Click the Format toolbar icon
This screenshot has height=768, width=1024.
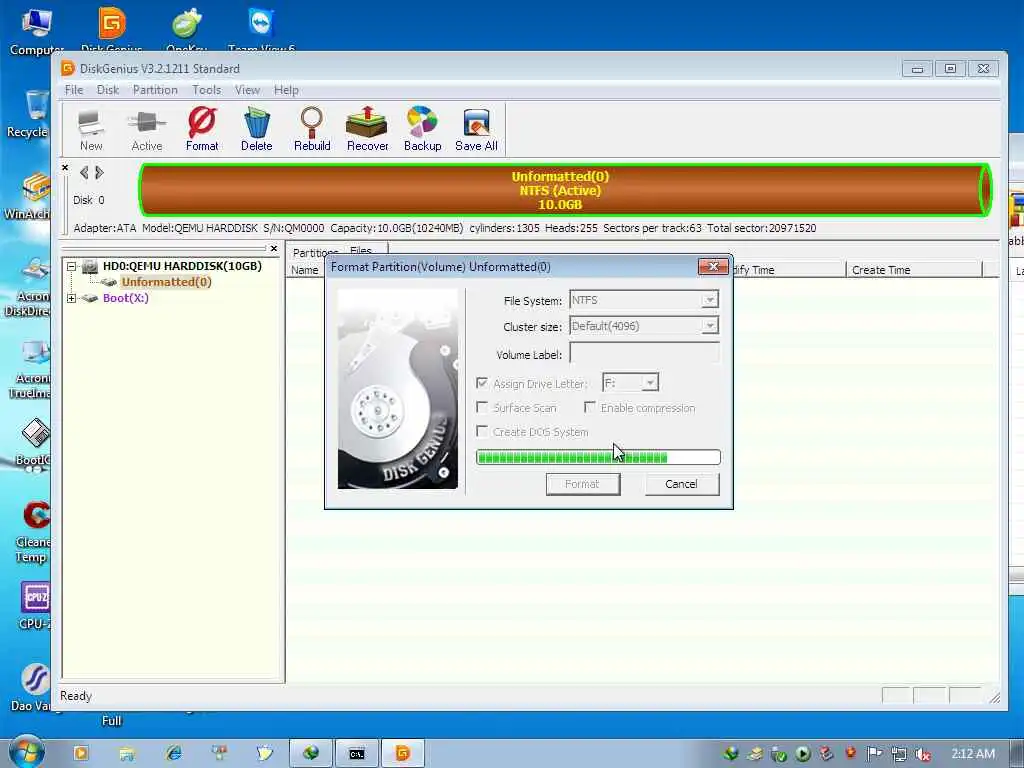(x=202, y=130)
